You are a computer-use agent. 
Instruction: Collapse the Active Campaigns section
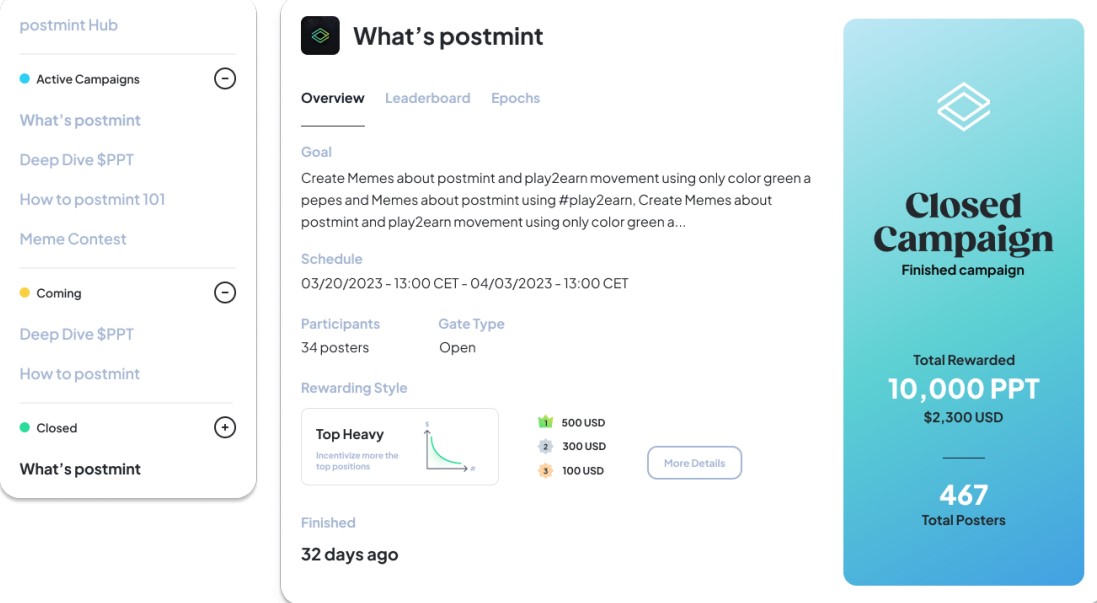pos(225,79)
